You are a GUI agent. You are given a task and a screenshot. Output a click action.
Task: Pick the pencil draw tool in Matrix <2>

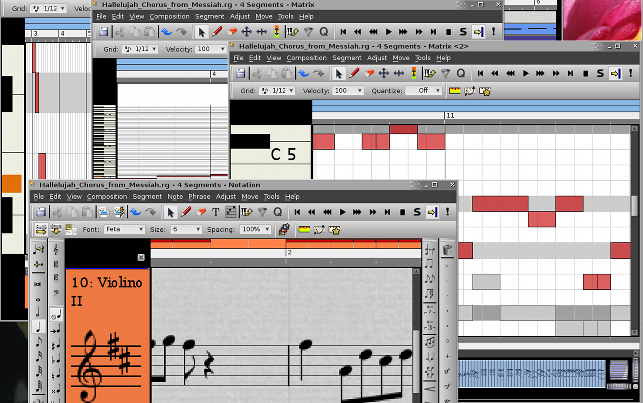point(354,73)
